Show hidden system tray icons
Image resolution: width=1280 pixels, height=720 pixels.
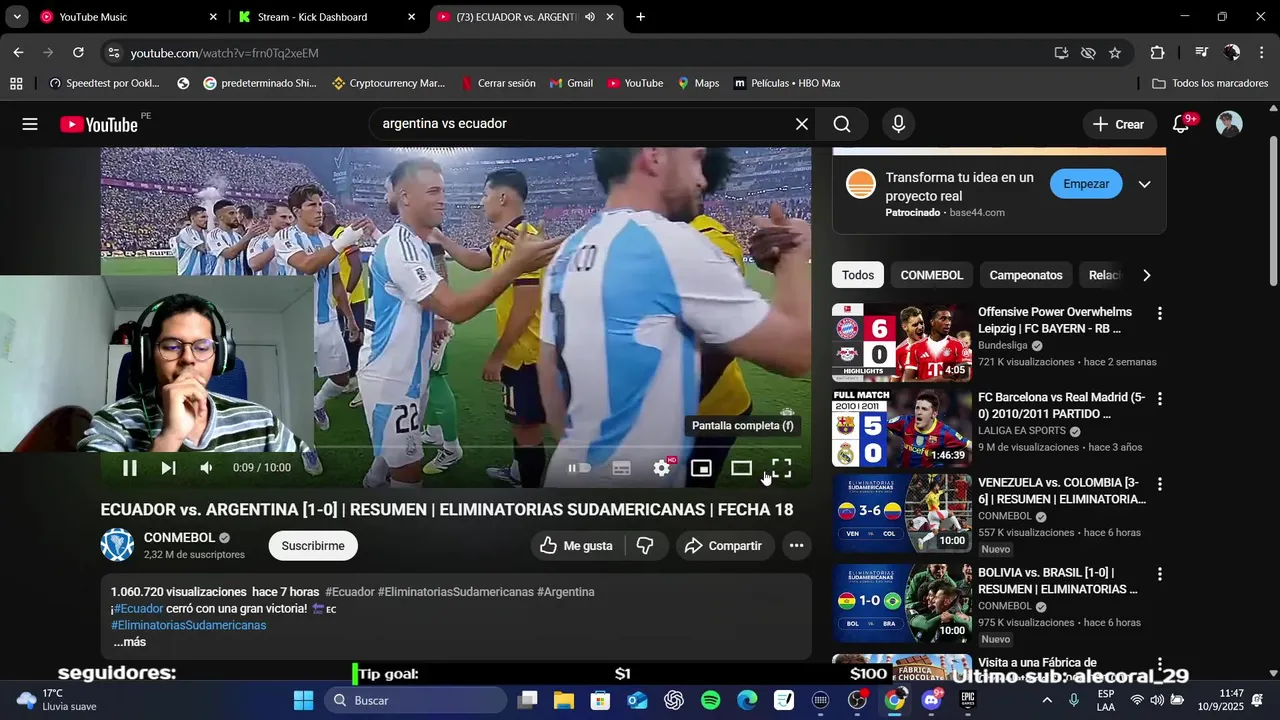click(1047, 700)
